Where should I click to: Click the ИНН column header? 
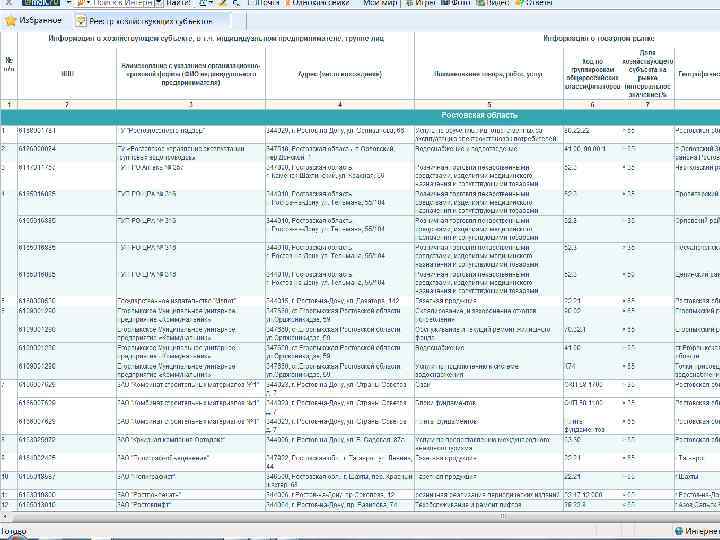tap(67, 73)
